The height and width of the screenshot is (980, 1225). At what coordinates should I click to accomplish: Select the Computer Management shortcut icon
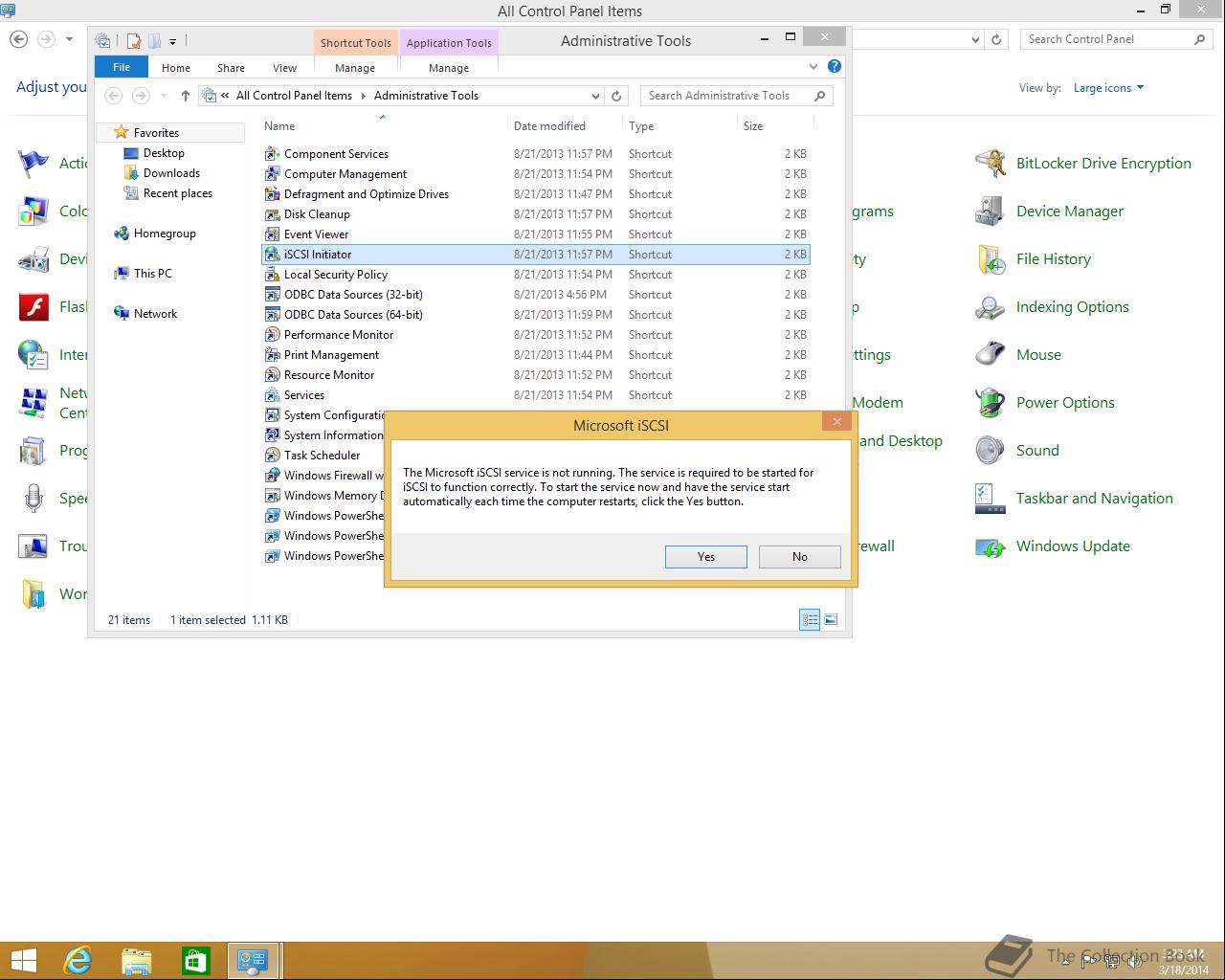(x=273, y=174)
